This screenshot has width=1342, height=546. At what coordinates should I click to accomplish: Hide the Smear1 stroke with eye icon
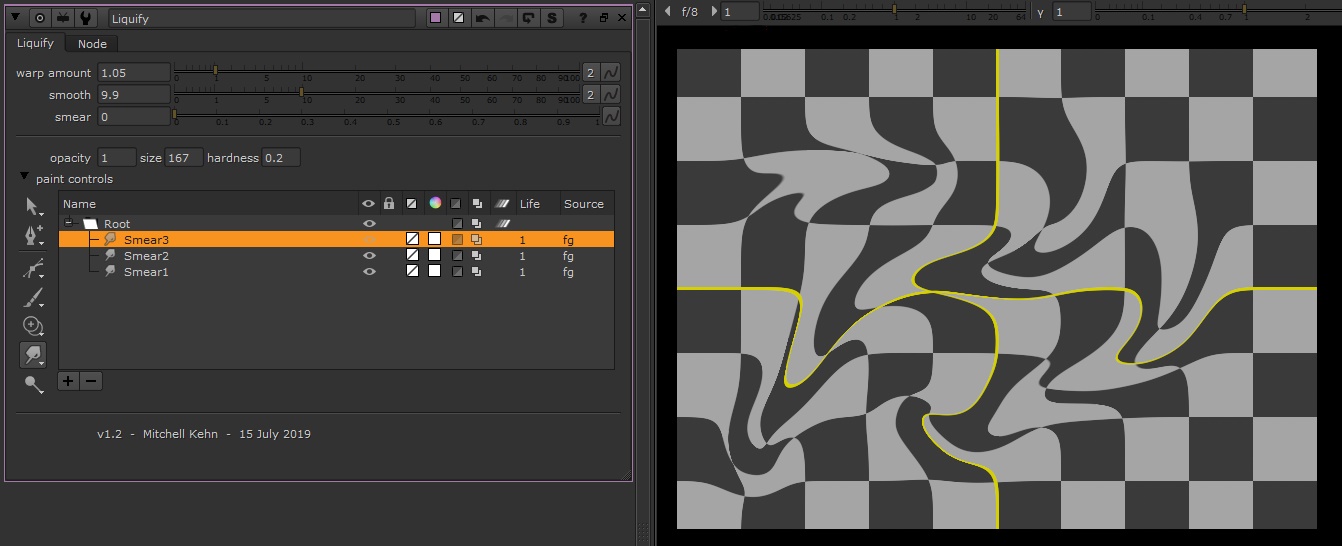click(x=369, y=272)
